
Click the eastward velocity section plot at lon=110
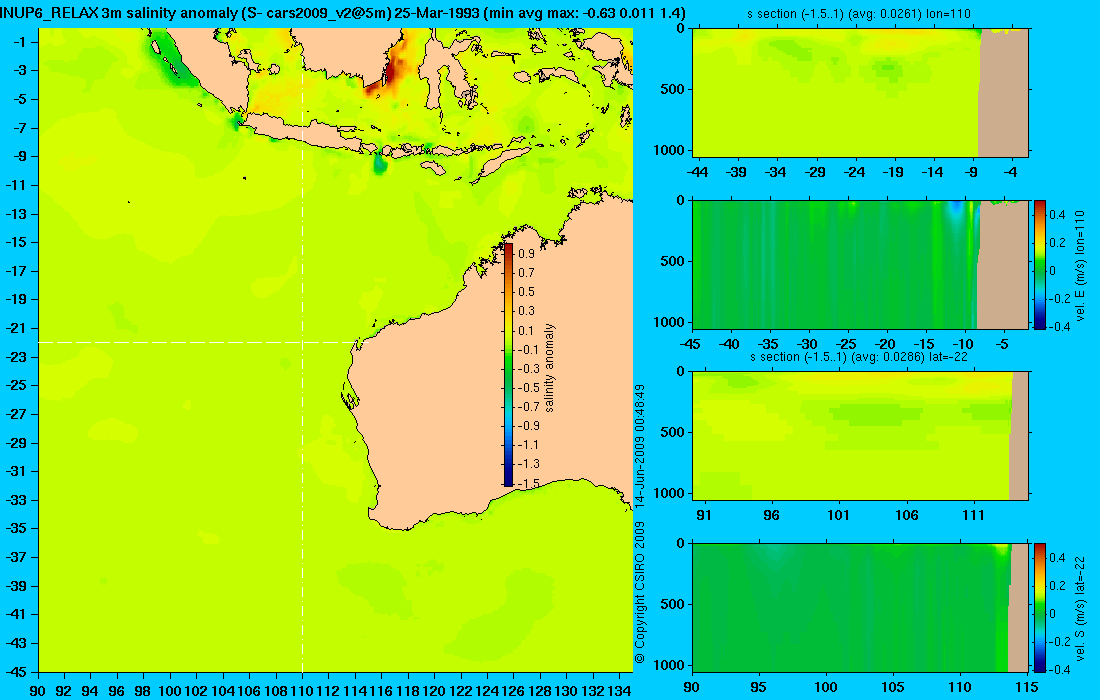pyautogui.click(x=860, y=264)
